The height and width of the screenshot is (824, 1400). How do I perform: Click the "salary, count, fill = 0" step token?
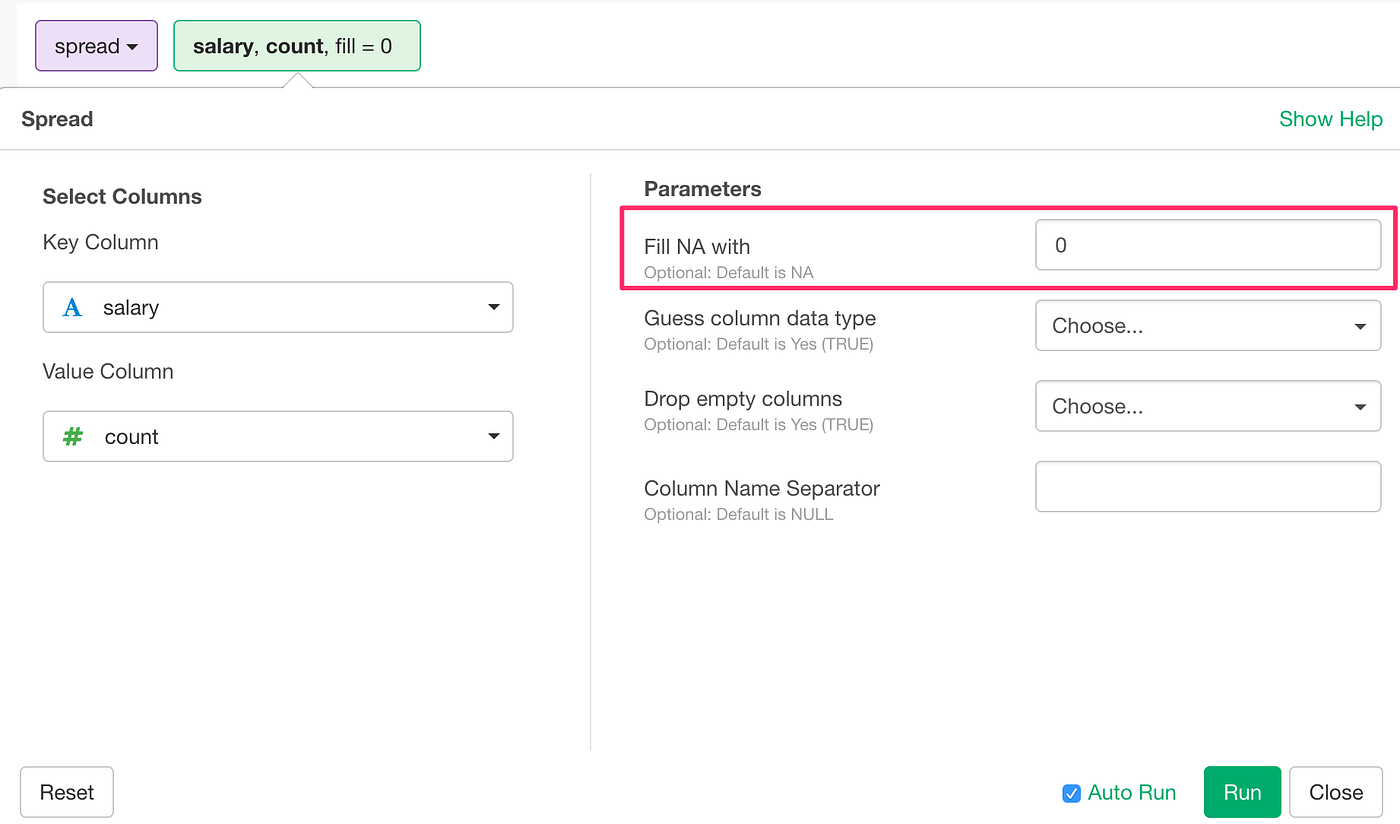pyautogui.click(x=297, y=46)
